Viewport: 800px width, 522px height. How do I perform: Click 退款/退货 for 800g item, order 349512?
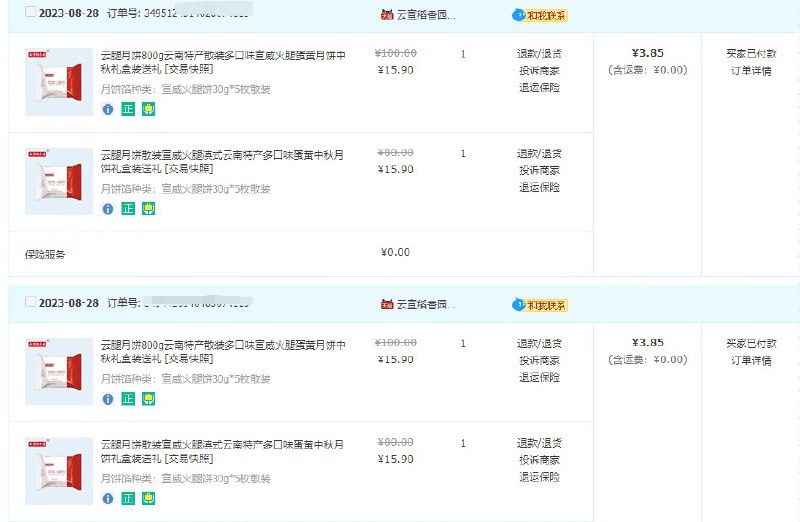539,54
